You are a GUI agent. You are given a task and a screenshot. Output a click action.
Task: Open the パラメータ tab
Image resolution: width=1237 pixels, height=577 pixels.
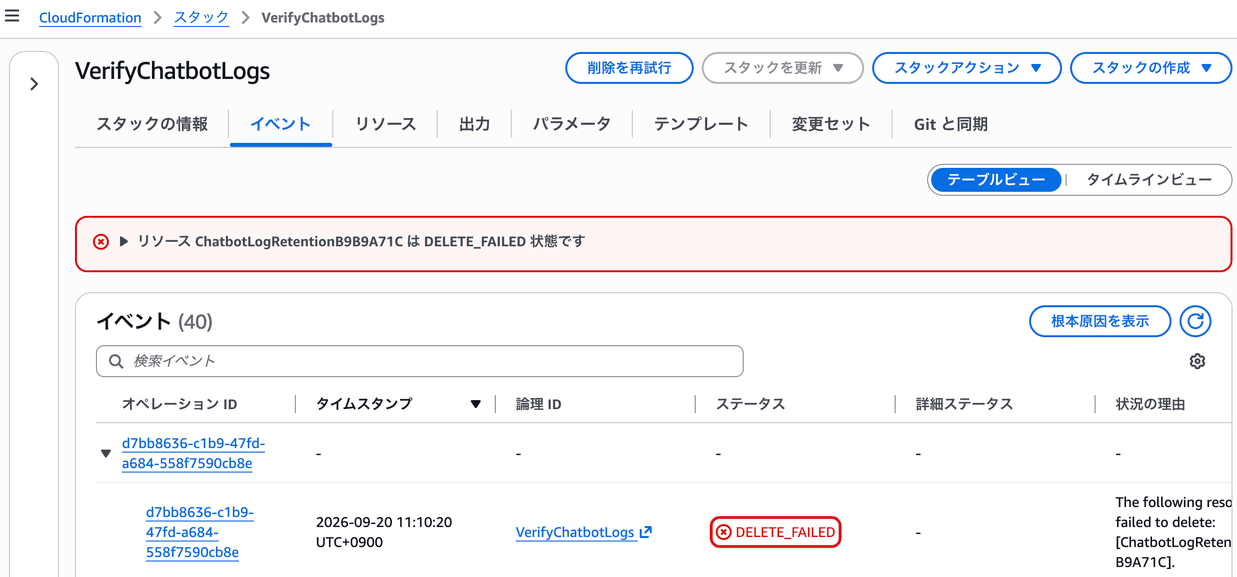pos(572,124)
